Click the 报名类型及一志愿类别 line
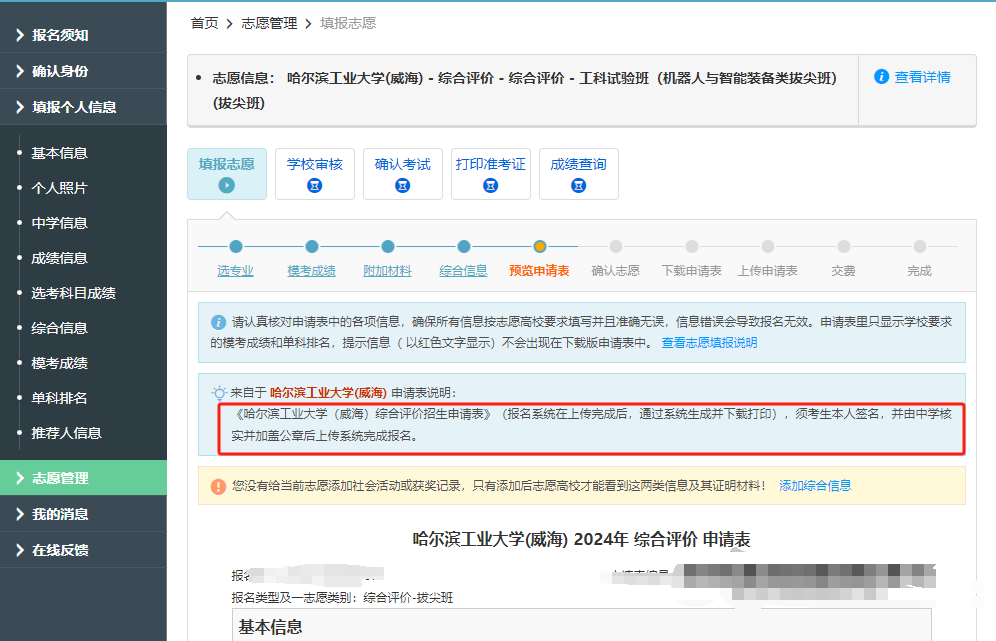The width and height of the screenshot is (996, 641). tap(342, 598)
